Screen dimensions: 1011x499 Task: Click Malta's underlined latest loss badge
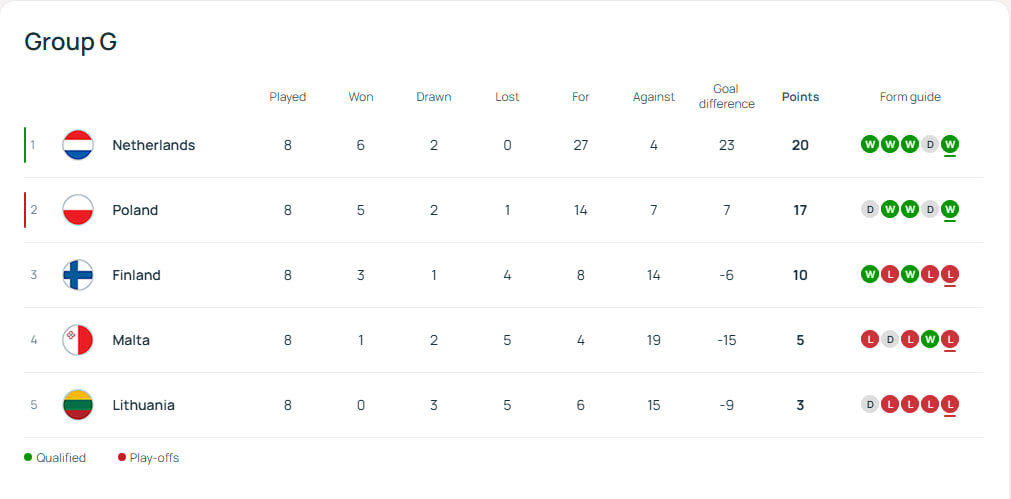coord(950,340)
